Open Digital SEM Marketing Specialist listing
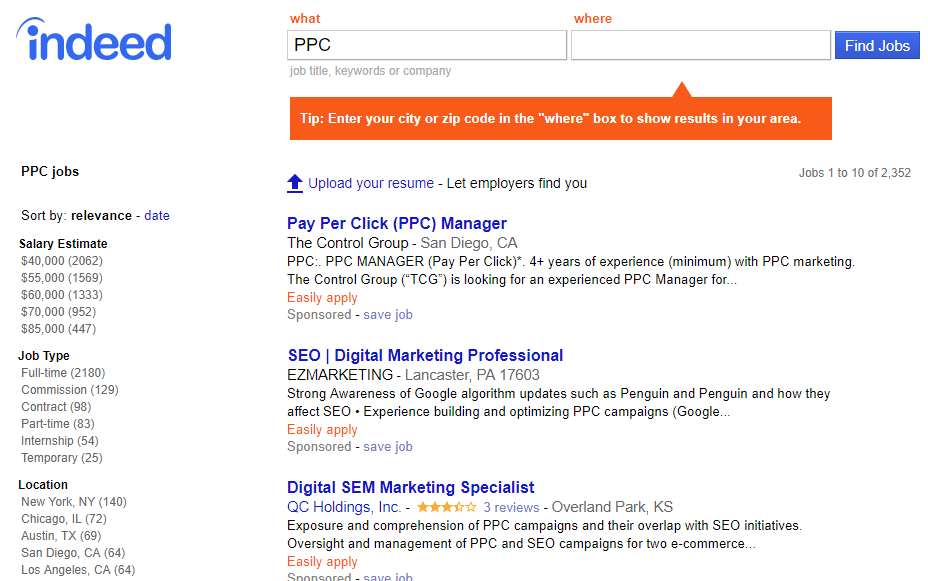The width and height of the screenshot is (928, 581). click(411, 488)
